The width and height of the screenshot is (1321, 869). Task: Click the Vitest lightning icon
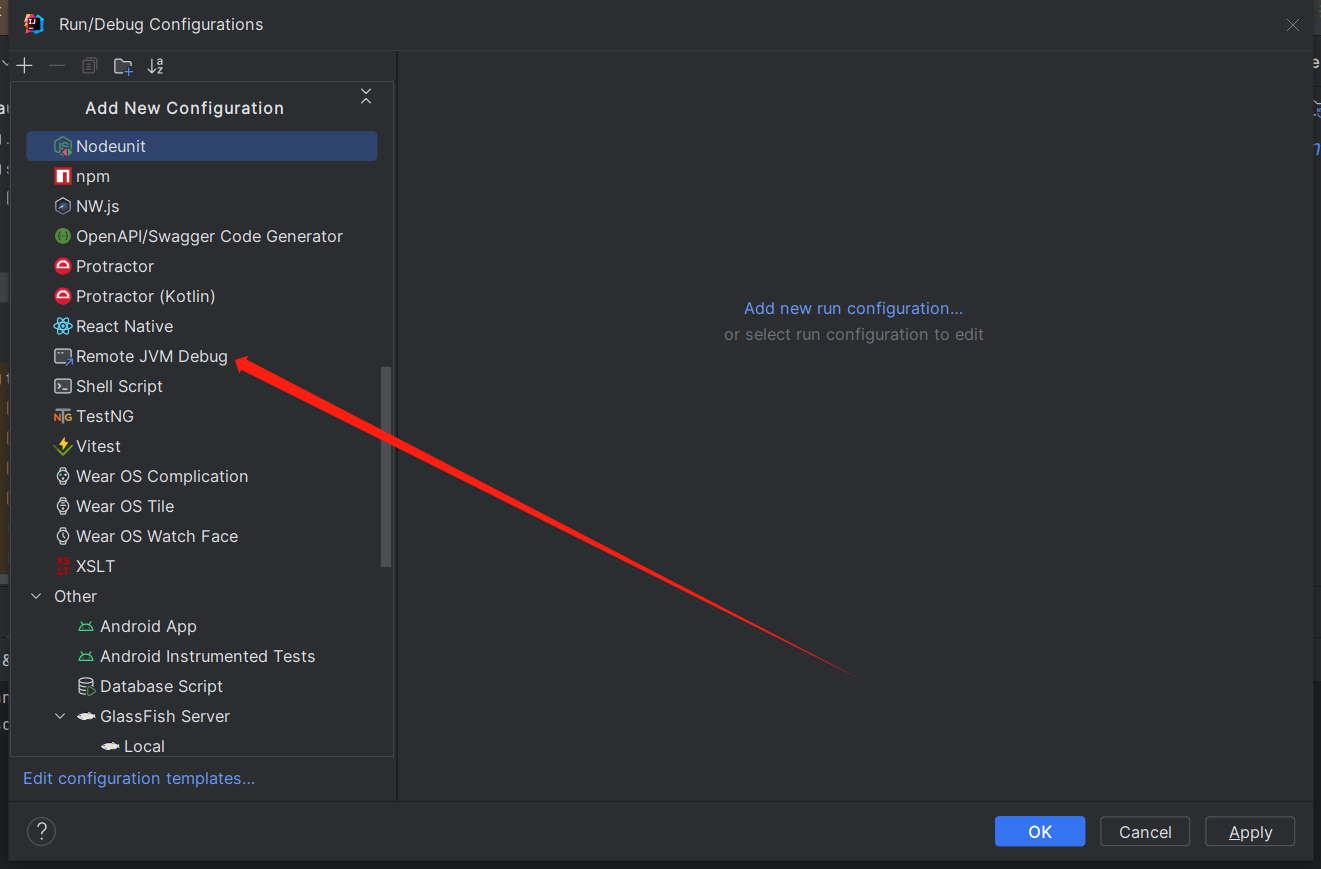coord(63,446)
